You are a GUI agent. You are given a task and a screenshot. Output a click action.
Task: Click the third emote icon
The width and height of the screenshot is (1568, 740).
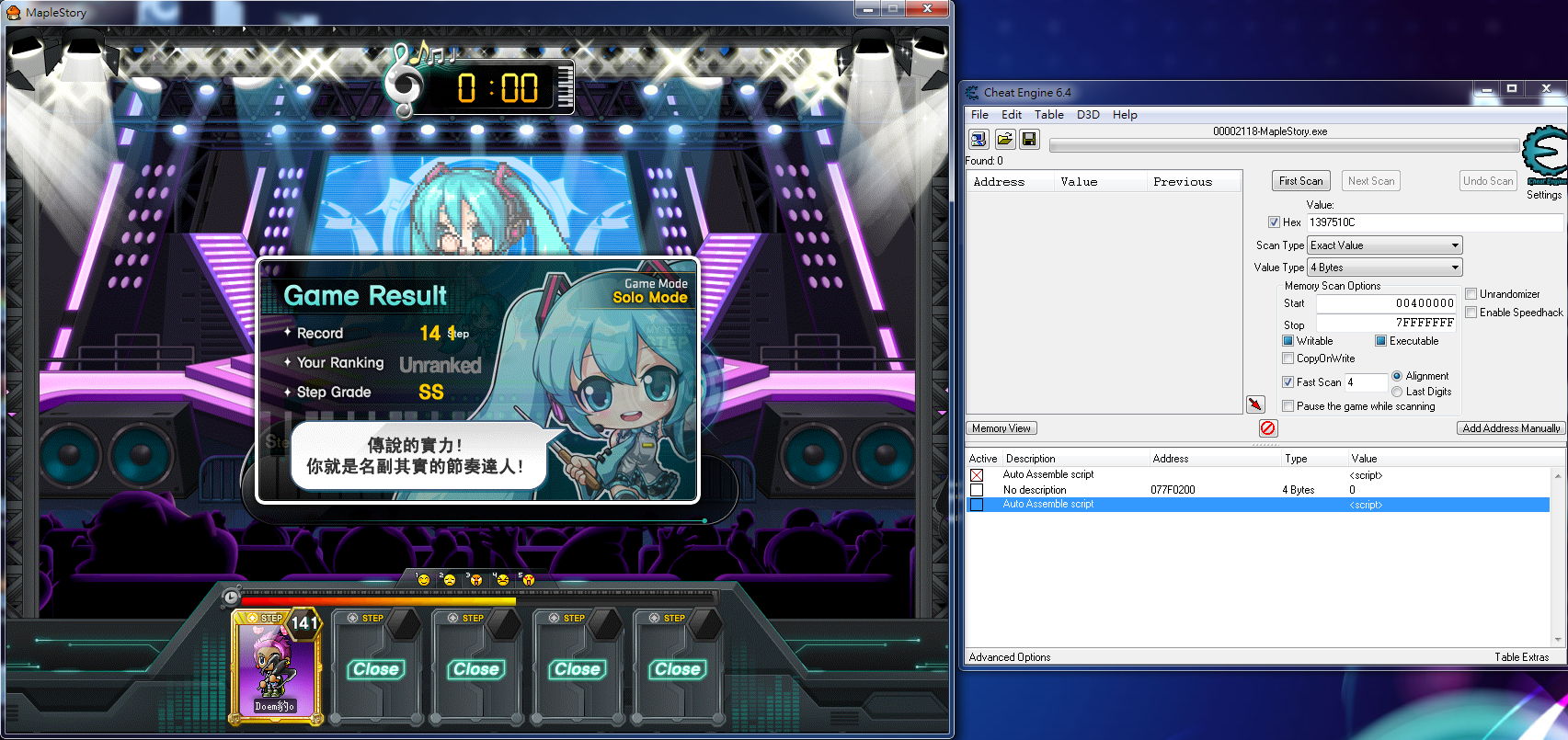(475, 579)
